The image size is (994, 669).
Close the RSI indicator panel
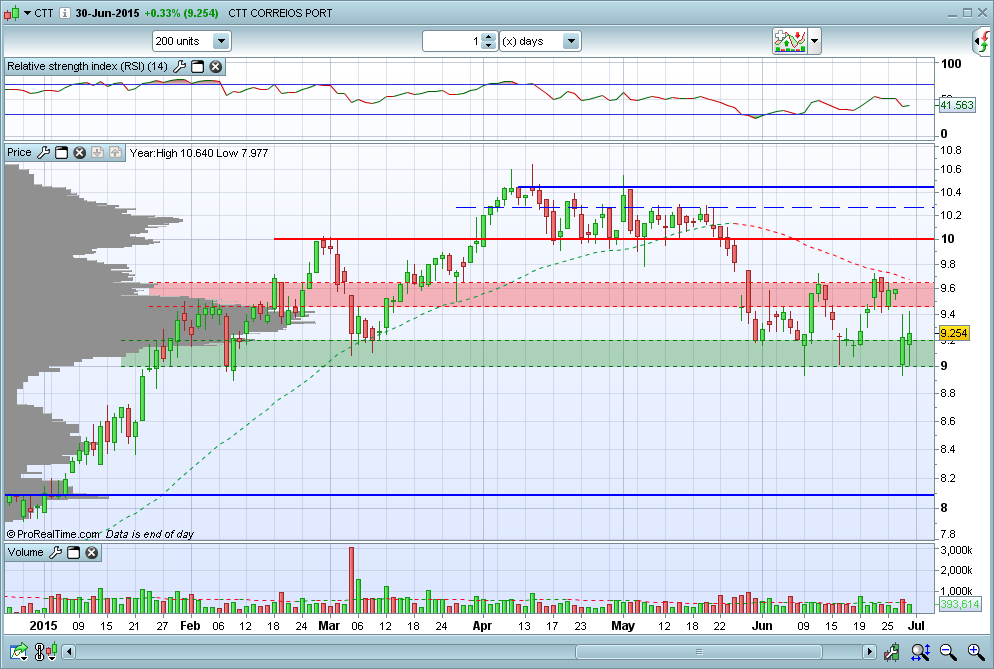[x=216, y=67]
